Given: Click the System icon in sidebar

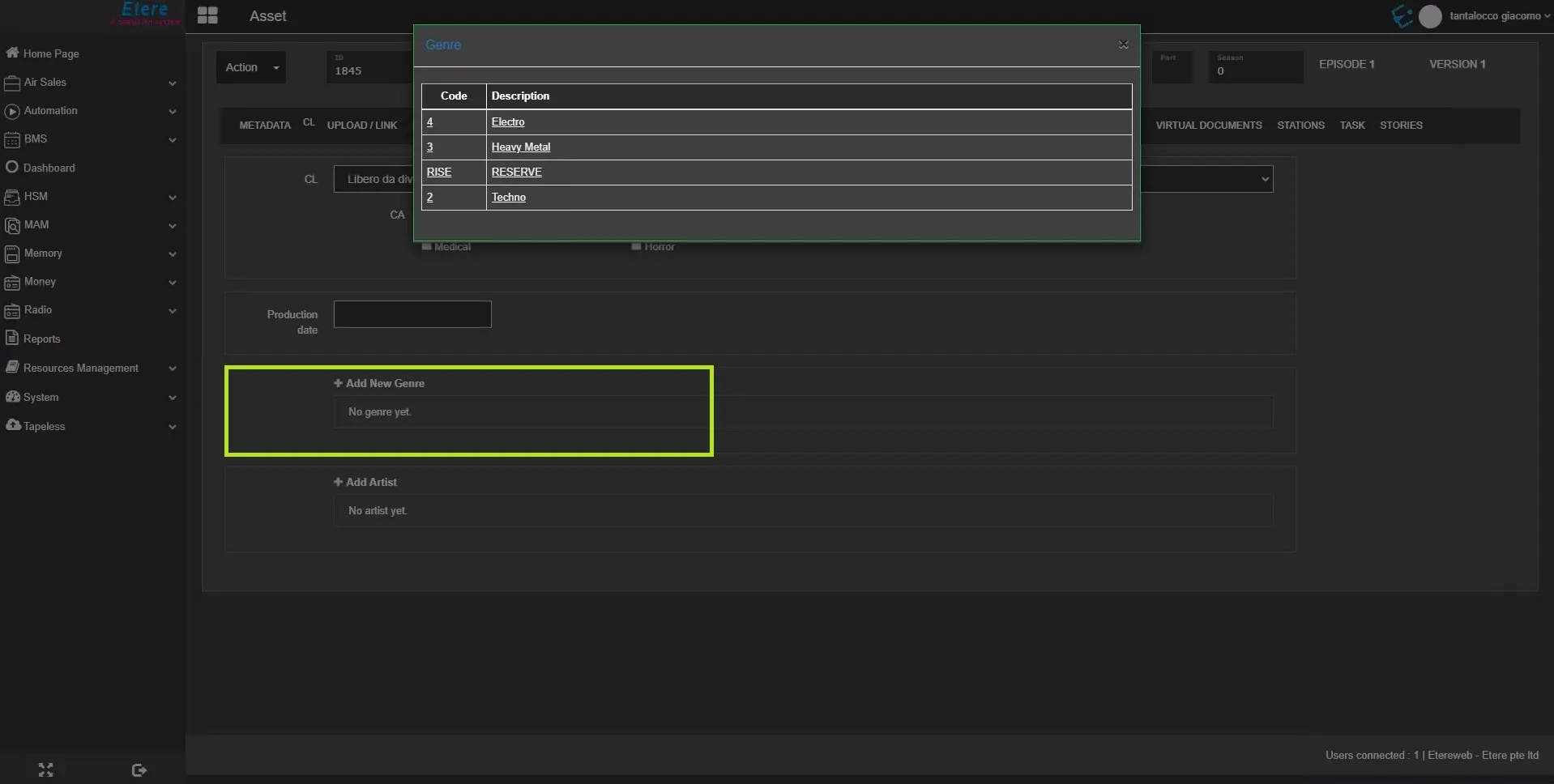Looking at the screenshot, I should 12,397.
